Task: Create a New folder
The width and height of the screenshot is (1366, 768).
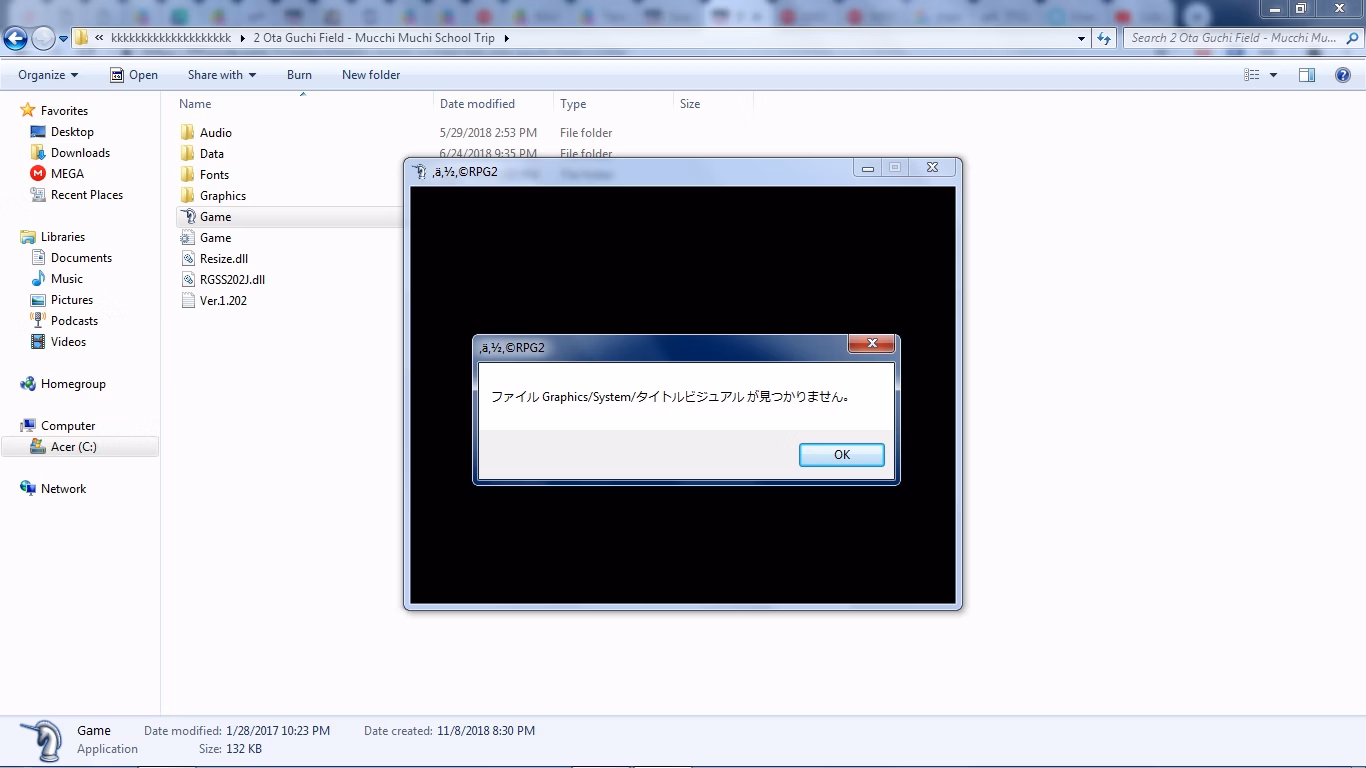Action: coord(371,75)
